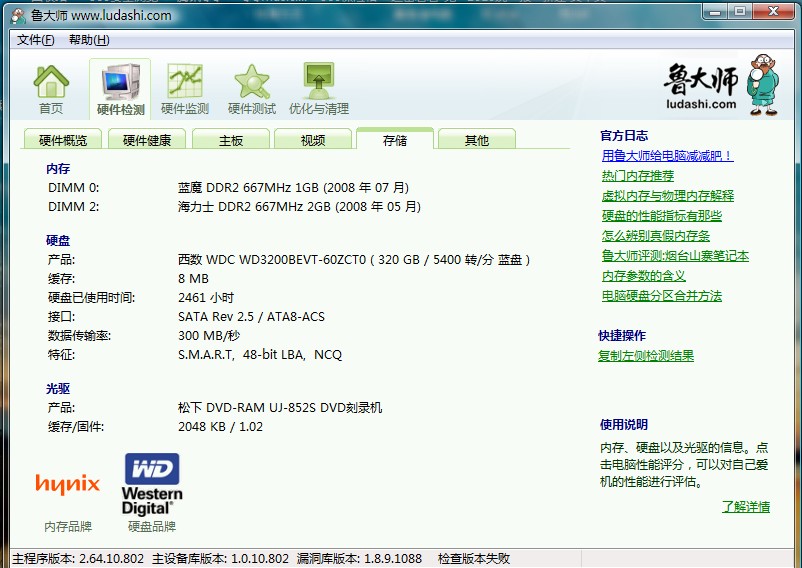The height and width of the screenshot is (568, 802).
Task: Open link 电脑硬盘分区合并方法
Action: coord(662,296)
